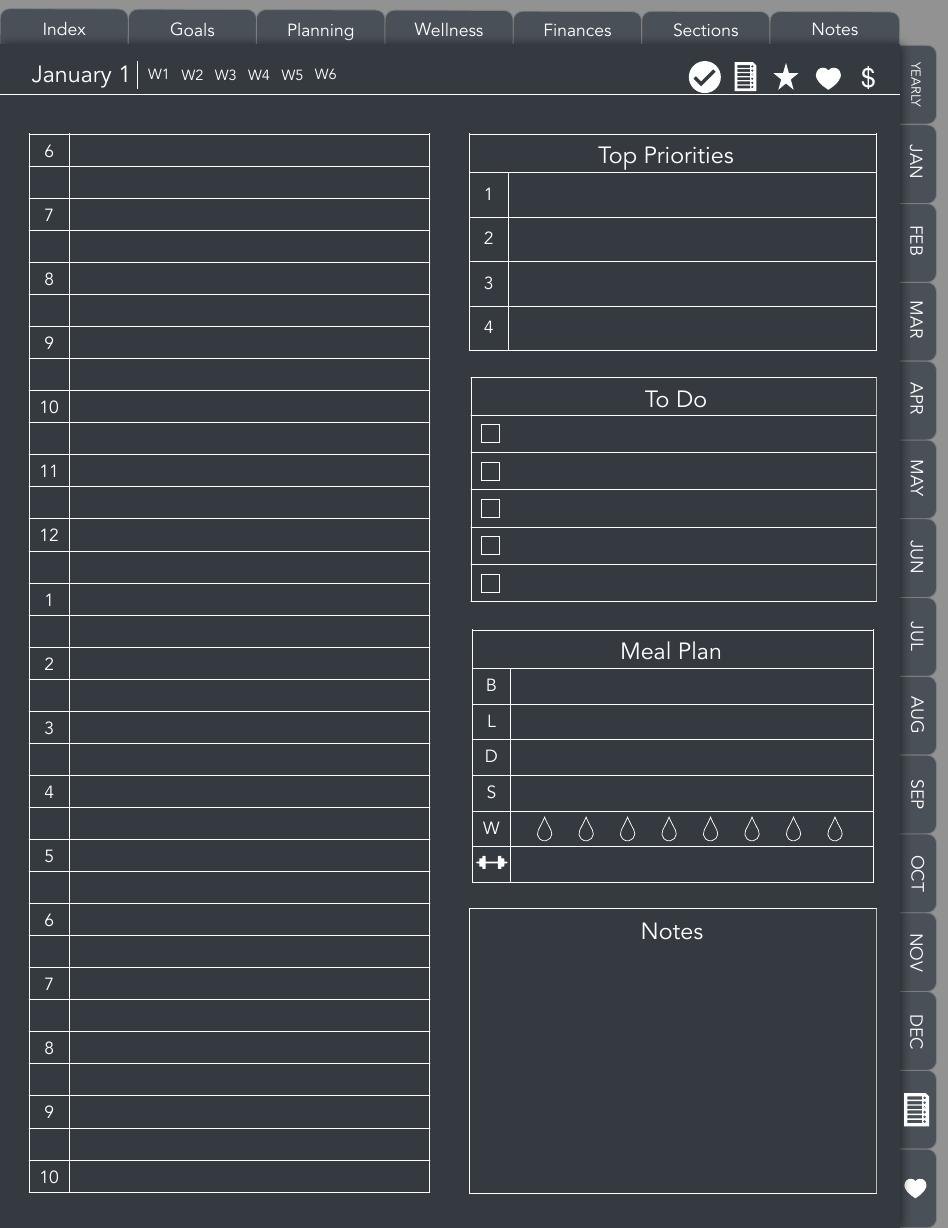Image resolution: width=948 pixels, height=1228 pixels.
Task: Mark the fifth water drop in row W
Action: pyautogui.click(x=710, y=829)
